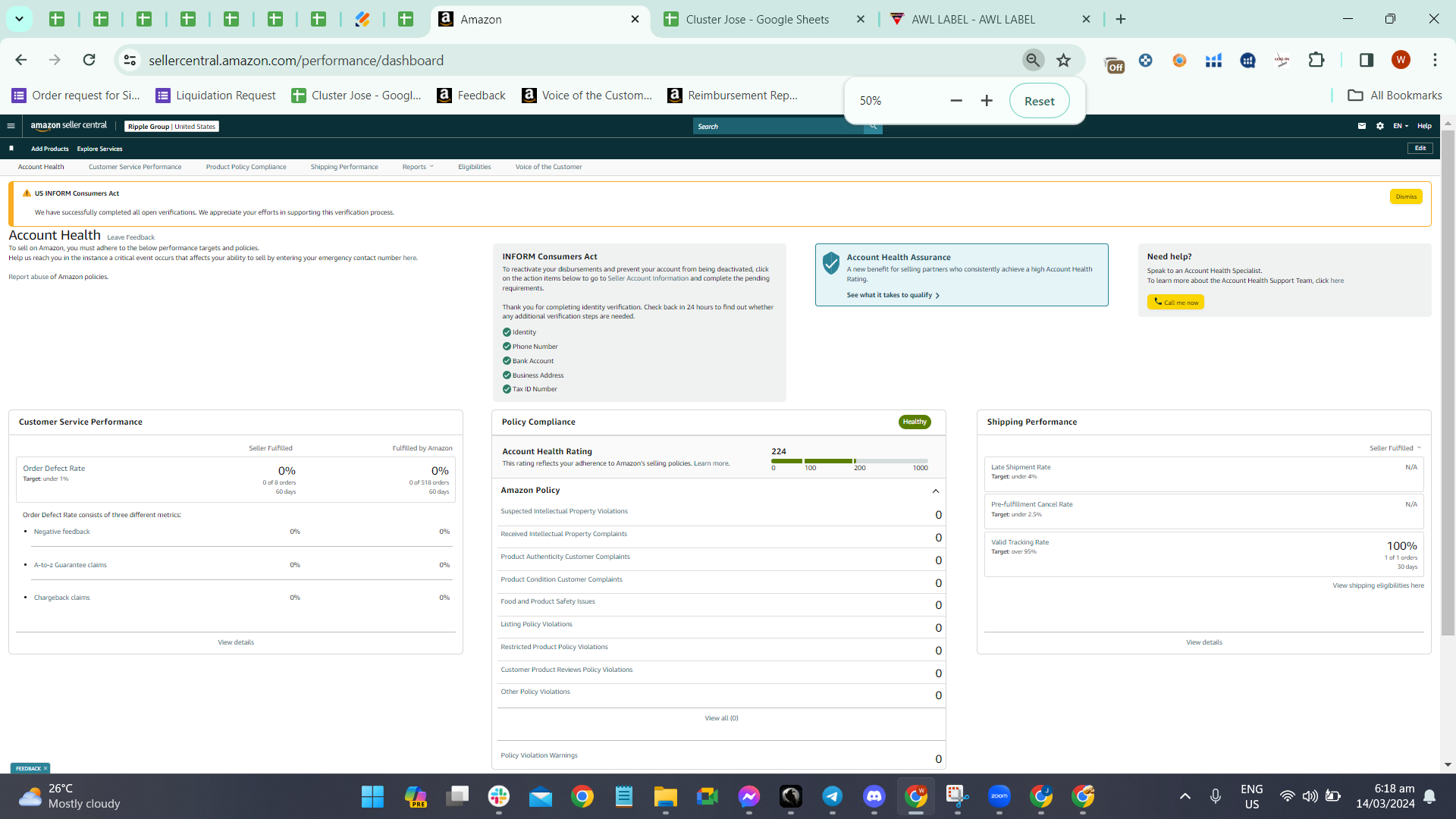Open the All Bookmarks folder
This screenshot has height=819, width=1456.
point(1395,95)
